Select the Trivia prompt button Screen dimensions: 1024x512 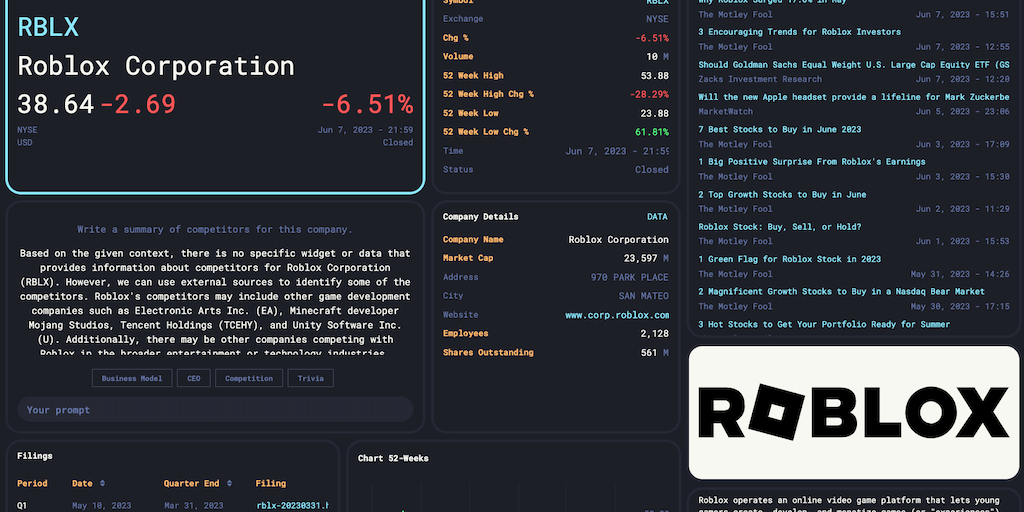coord(311,378)
